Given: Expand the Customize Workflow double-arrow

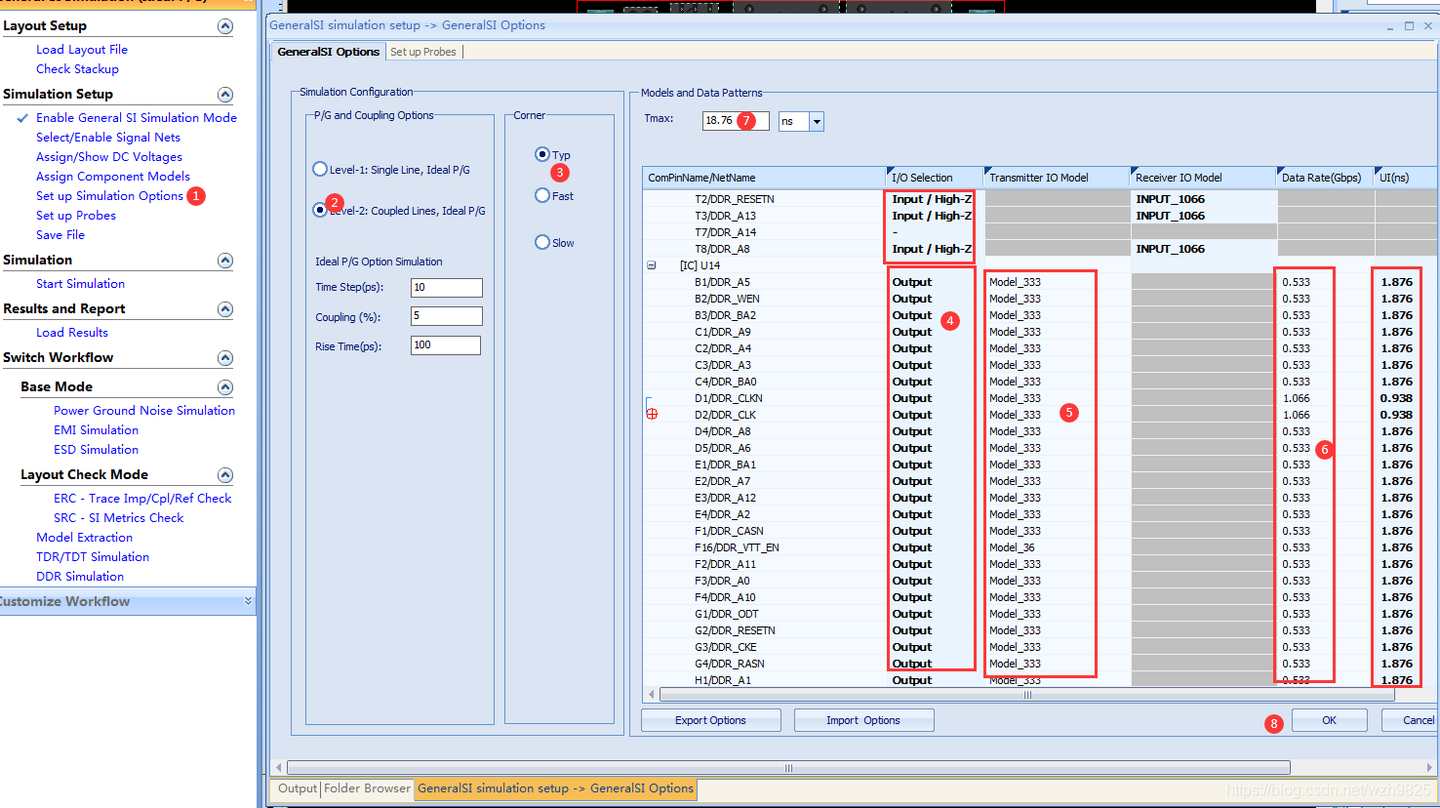Looking at the screenshot, I should tap(248, 601).
